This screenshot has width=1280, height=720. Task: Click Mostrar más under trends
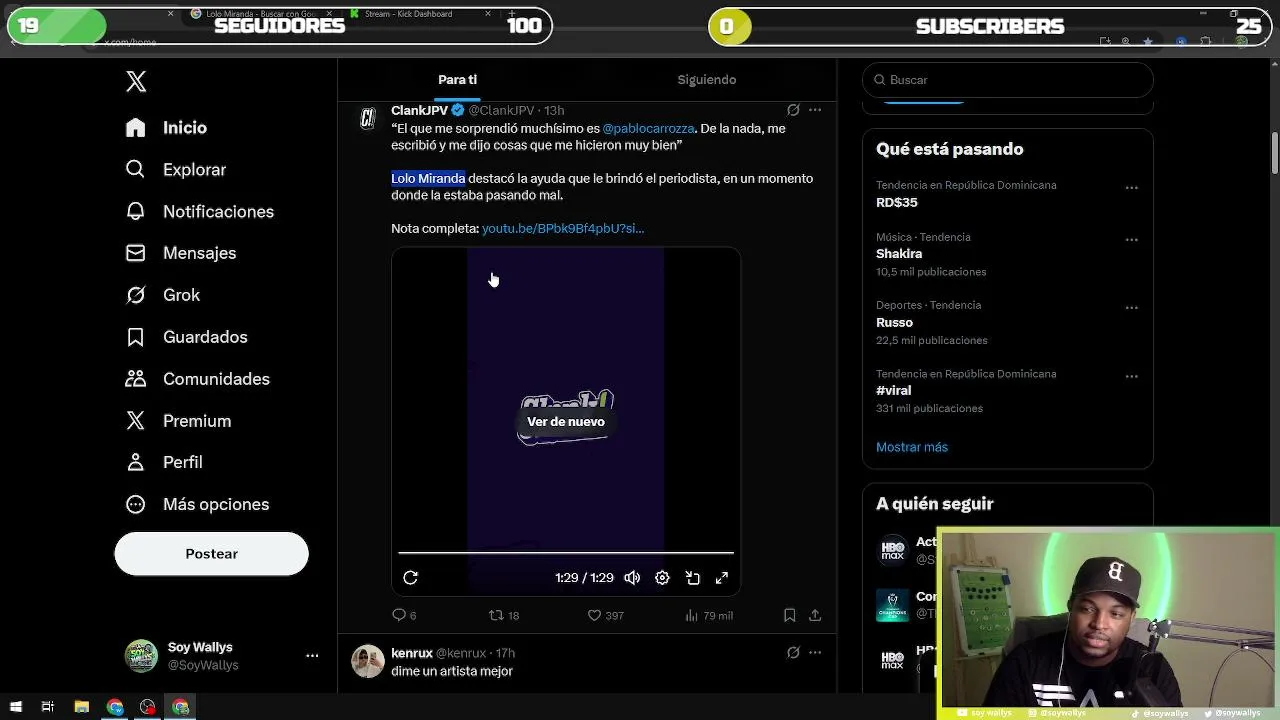click(x=912, y=447)
